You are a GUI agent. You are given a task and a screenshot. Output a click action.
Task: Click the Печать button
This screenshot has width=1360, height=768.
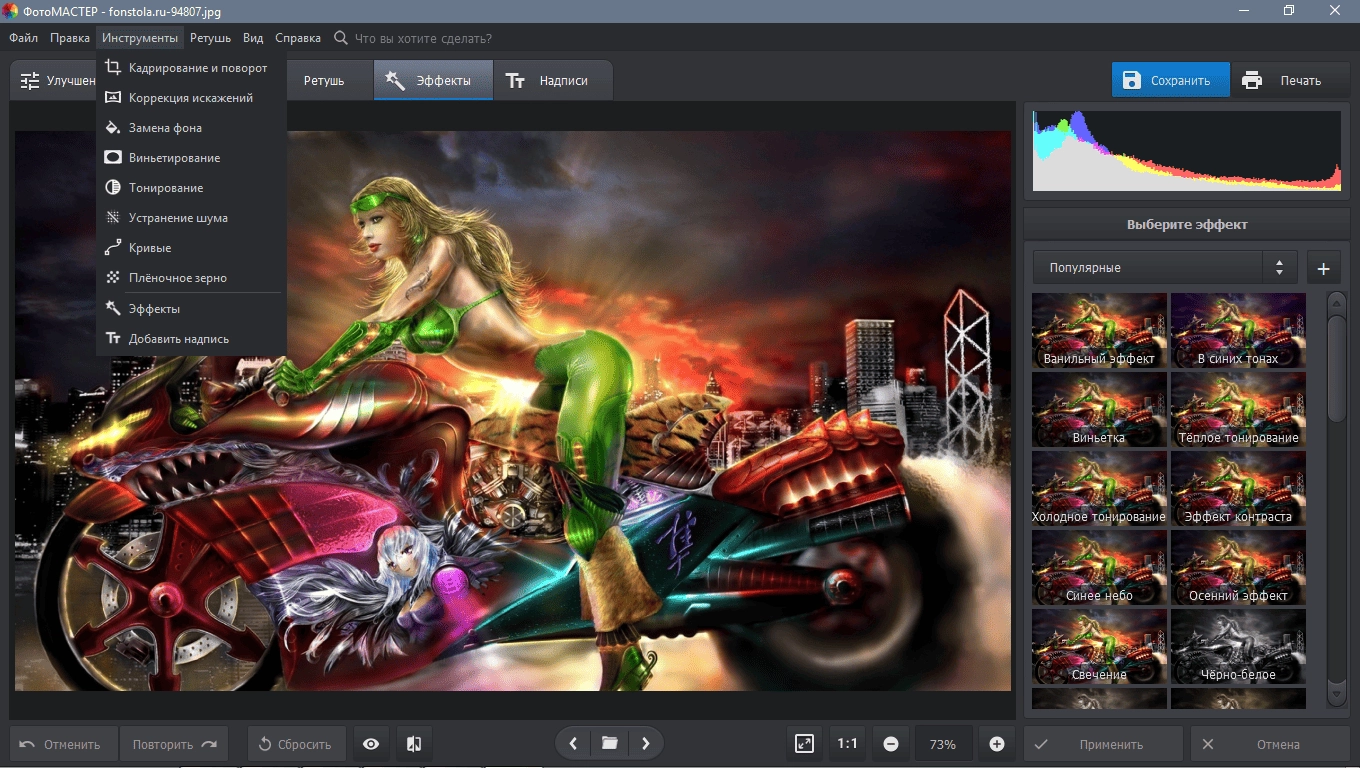(1289, 80)
